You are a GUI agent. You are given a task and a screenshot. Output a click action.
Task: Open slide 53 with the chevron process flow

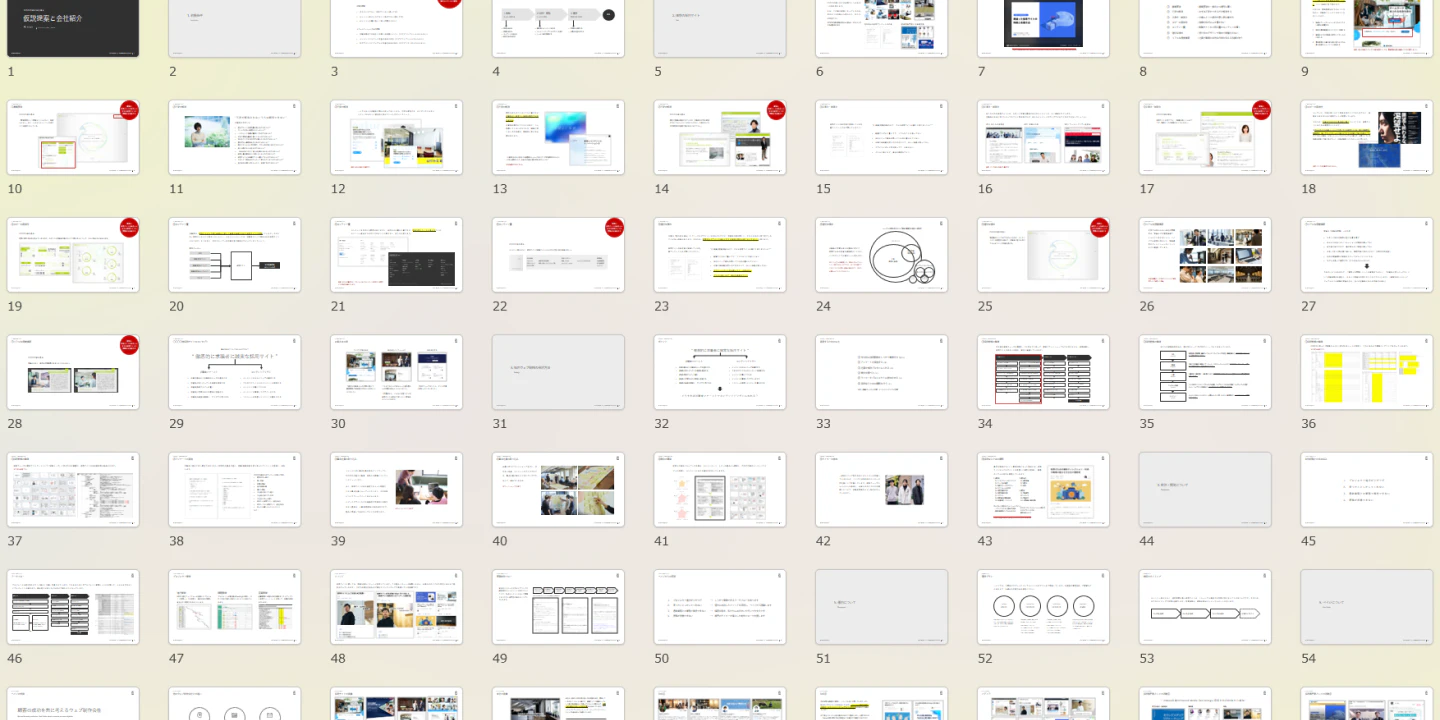click(1205, 608)
